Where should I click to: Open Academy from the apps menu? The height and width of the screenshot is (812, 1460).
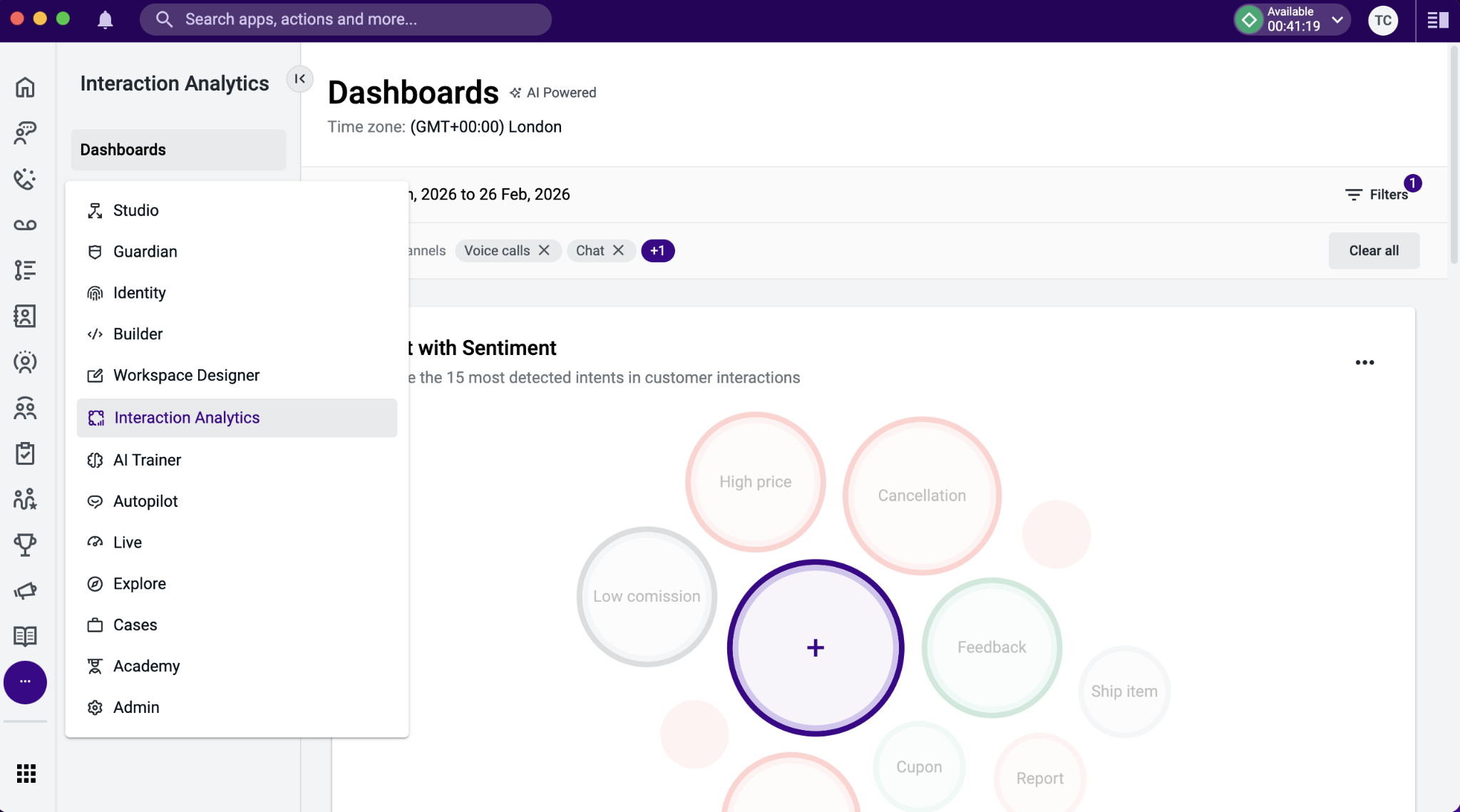pos(237,667)
